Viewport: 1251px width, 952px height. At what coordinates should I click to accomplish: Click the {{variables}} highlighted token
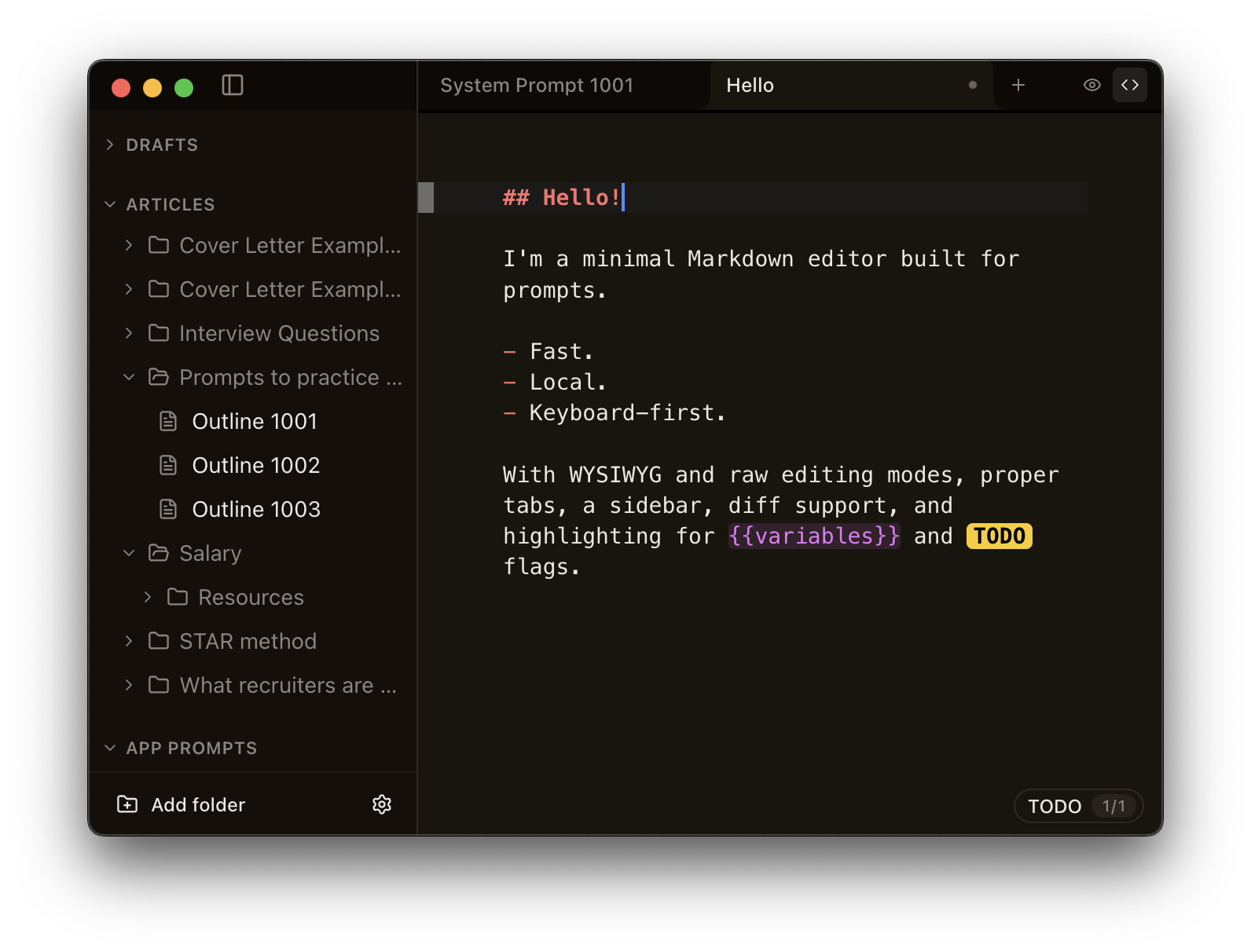[814, 536]
